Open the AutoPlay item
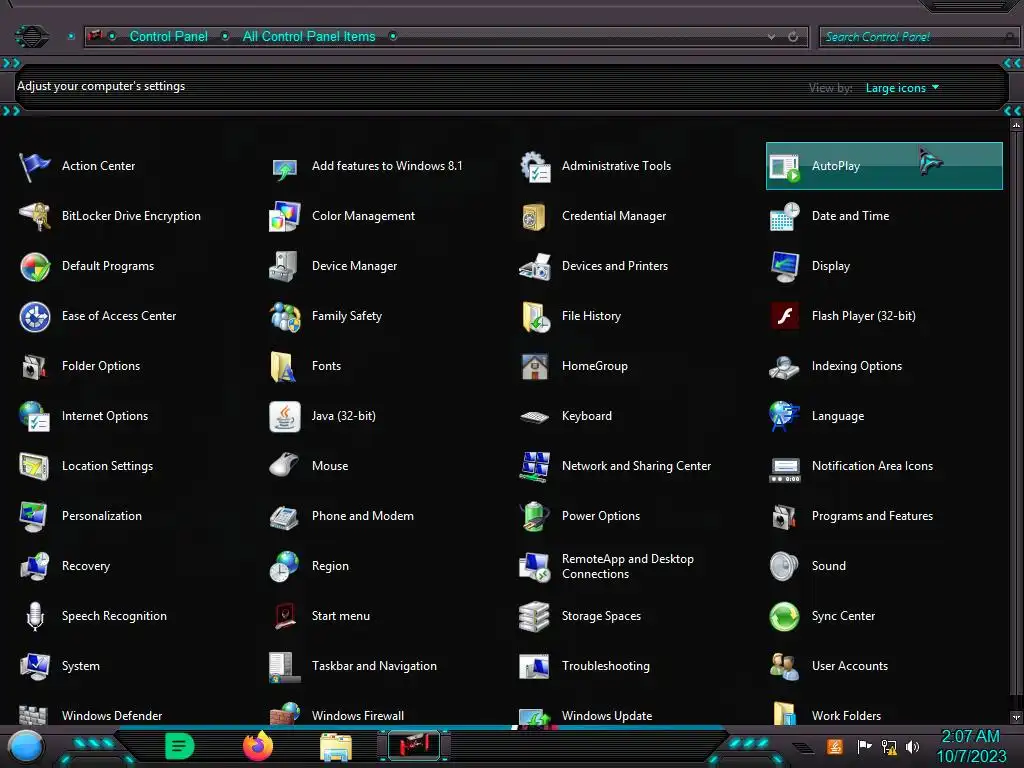Image resolution: width=1024 pixels, height=768 pixels. coord(884,166)
